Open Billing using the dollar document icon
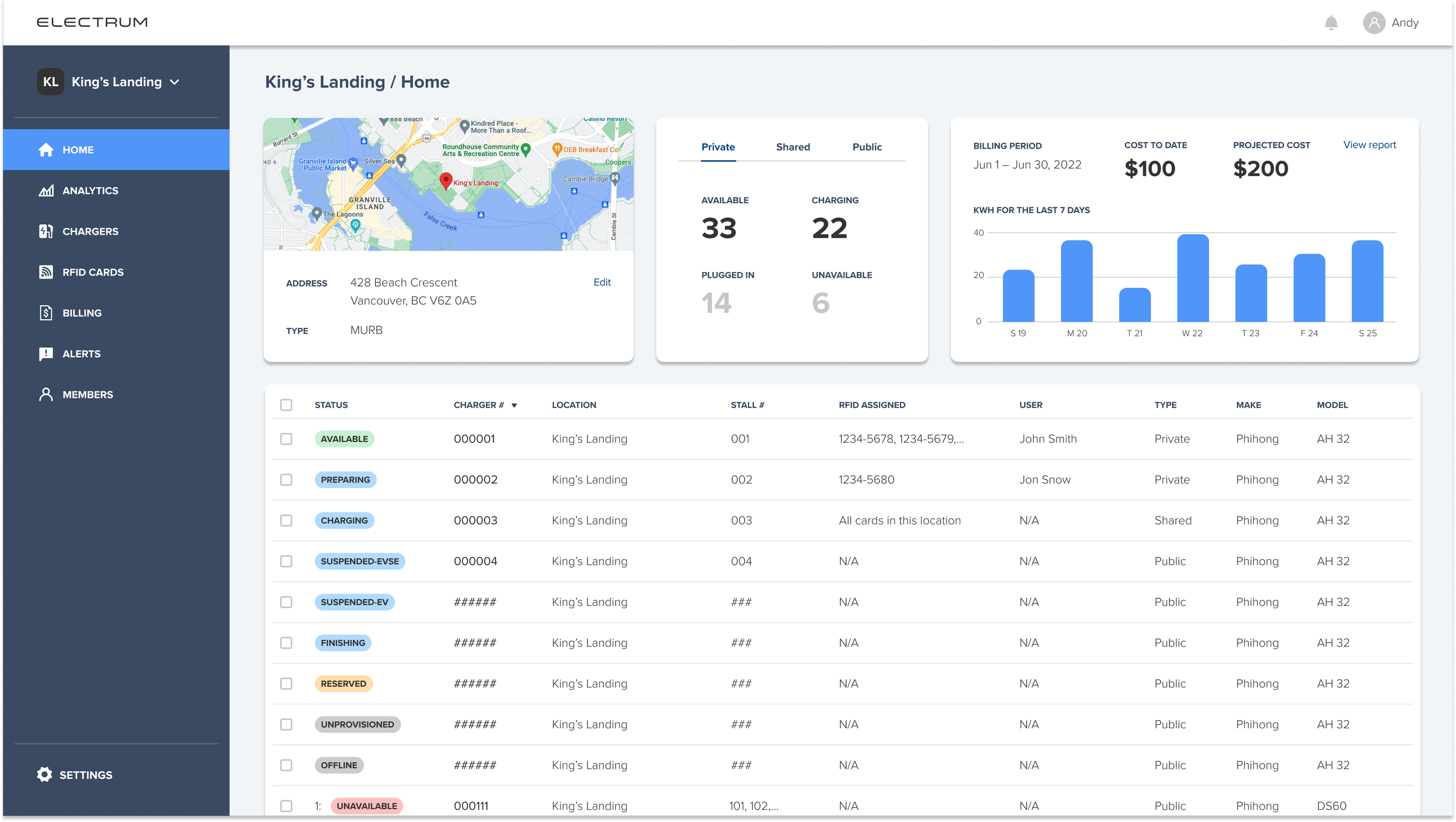The width and height of the screenshot is (1456, 822). click(46, 313)
